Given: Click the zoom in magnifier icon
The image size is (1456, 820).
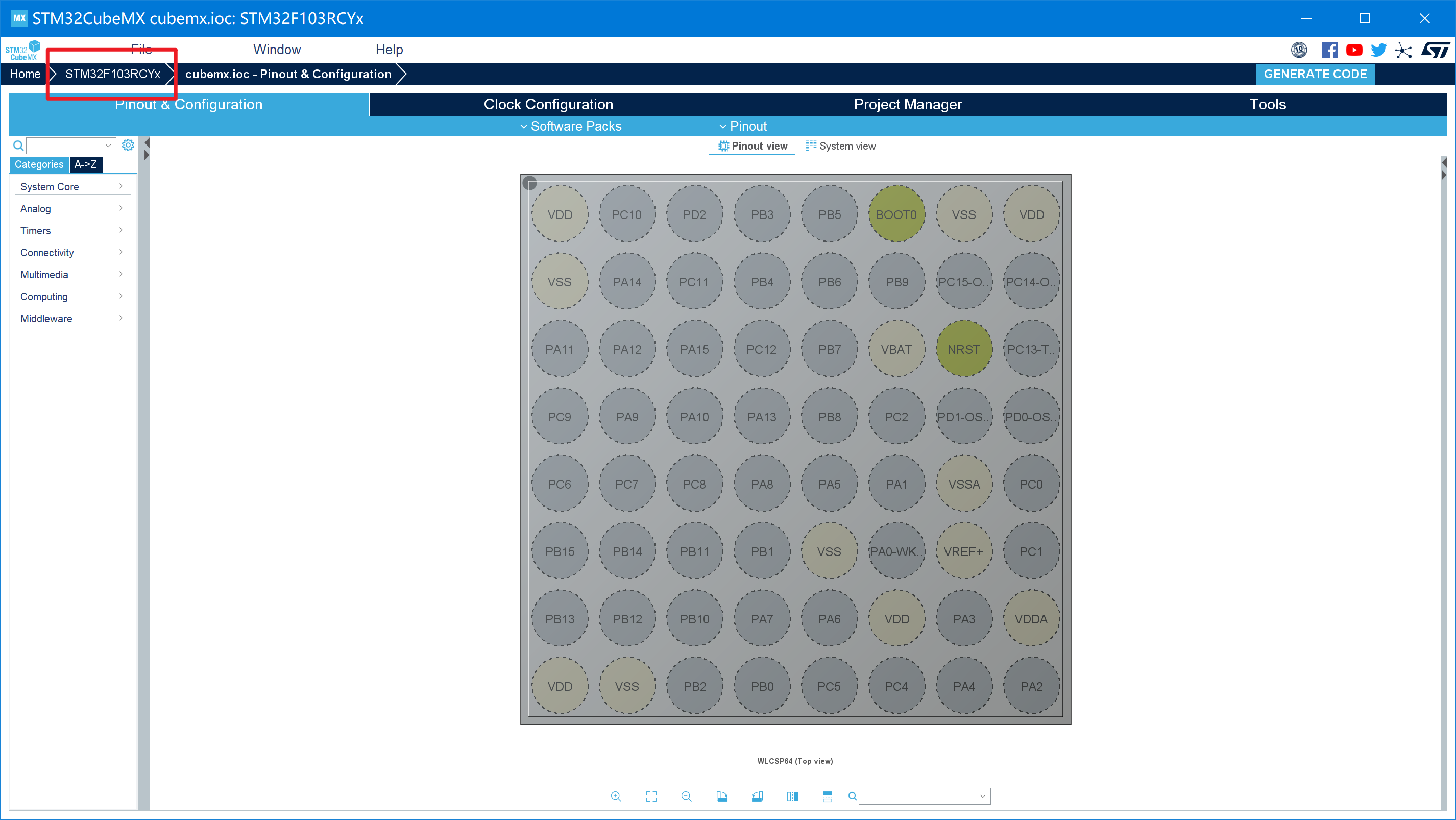Looking at the screenshot, I should (x=616, y=795).
